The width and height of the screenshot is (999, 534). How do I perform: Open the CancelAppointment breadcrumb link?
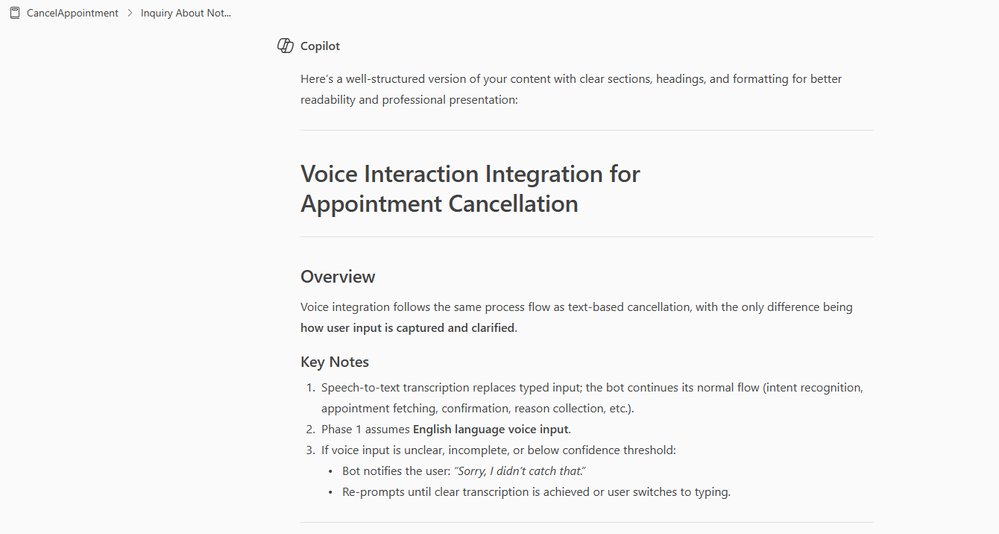[x=72, y=13]
